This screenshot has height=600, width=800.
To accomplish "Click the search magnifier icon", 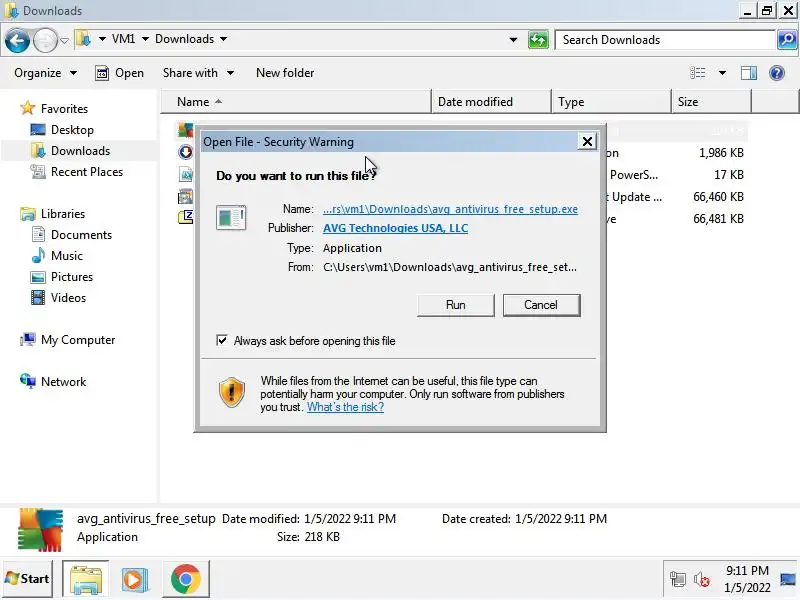I will [787, 39].
